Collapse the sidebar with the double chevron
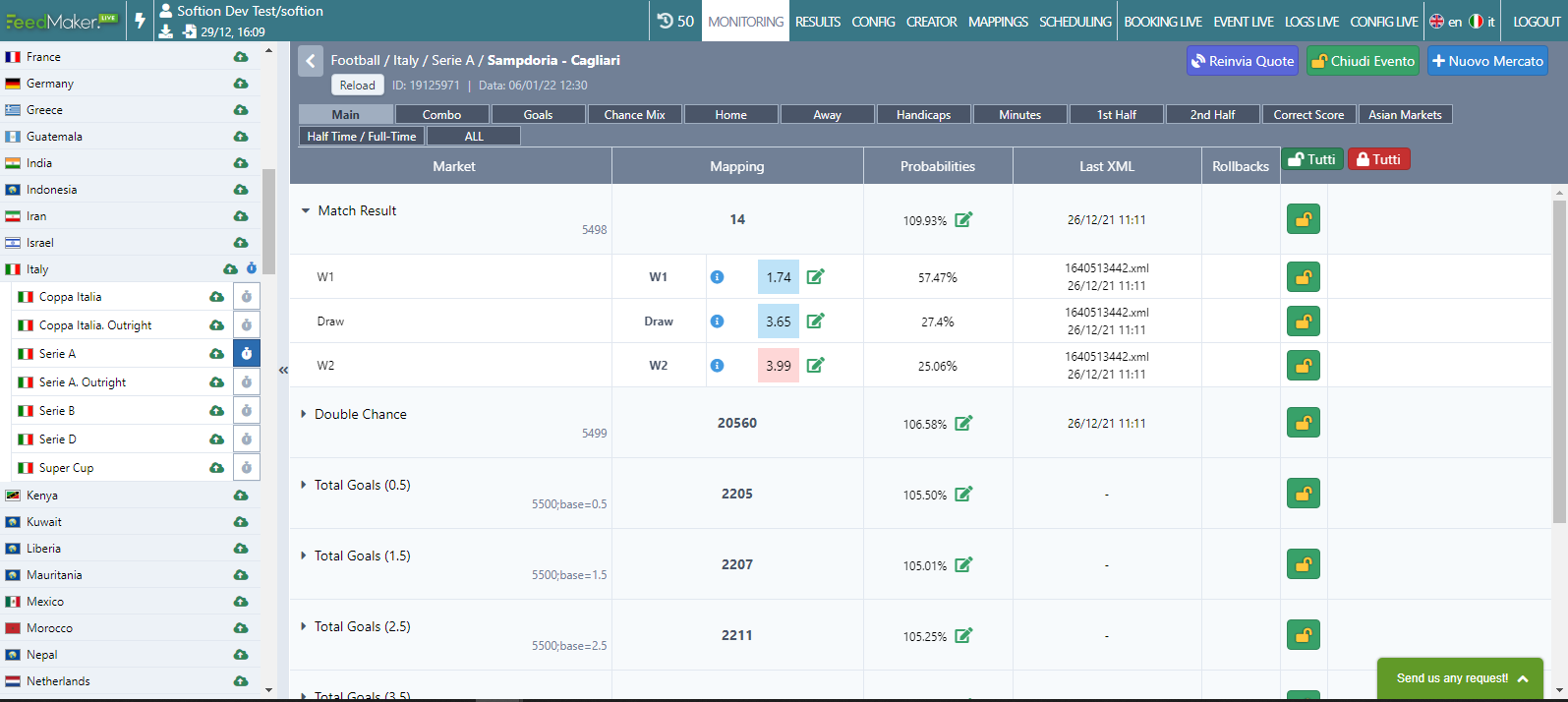The width and height of the screenshot is (1568, 702). 283,370
